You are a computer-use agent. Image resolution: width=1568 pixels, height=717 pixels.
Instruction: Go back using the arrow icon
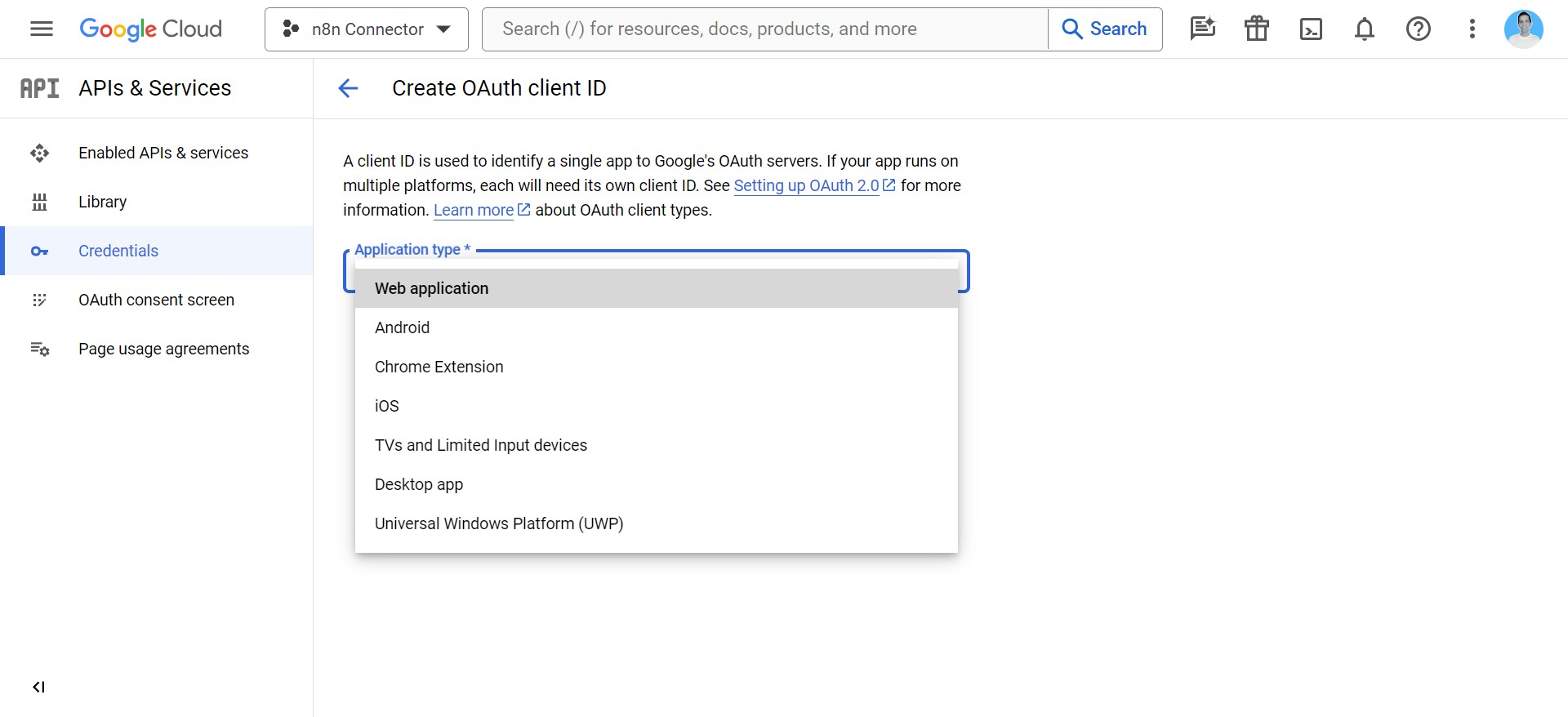[x=348, y=88]
